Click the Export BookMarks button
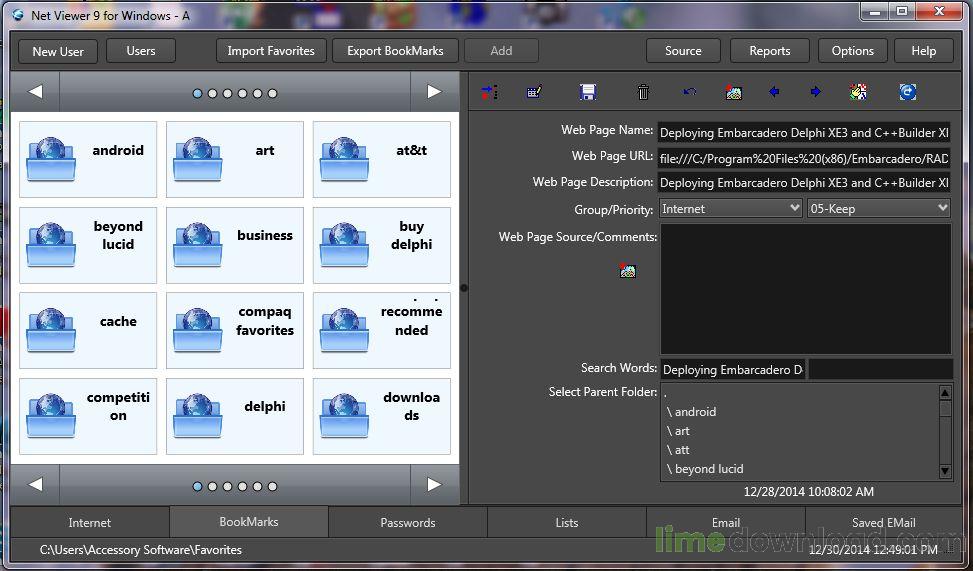Image resolution: width=973 pixels, height=571 pixels. coord(395,51)
